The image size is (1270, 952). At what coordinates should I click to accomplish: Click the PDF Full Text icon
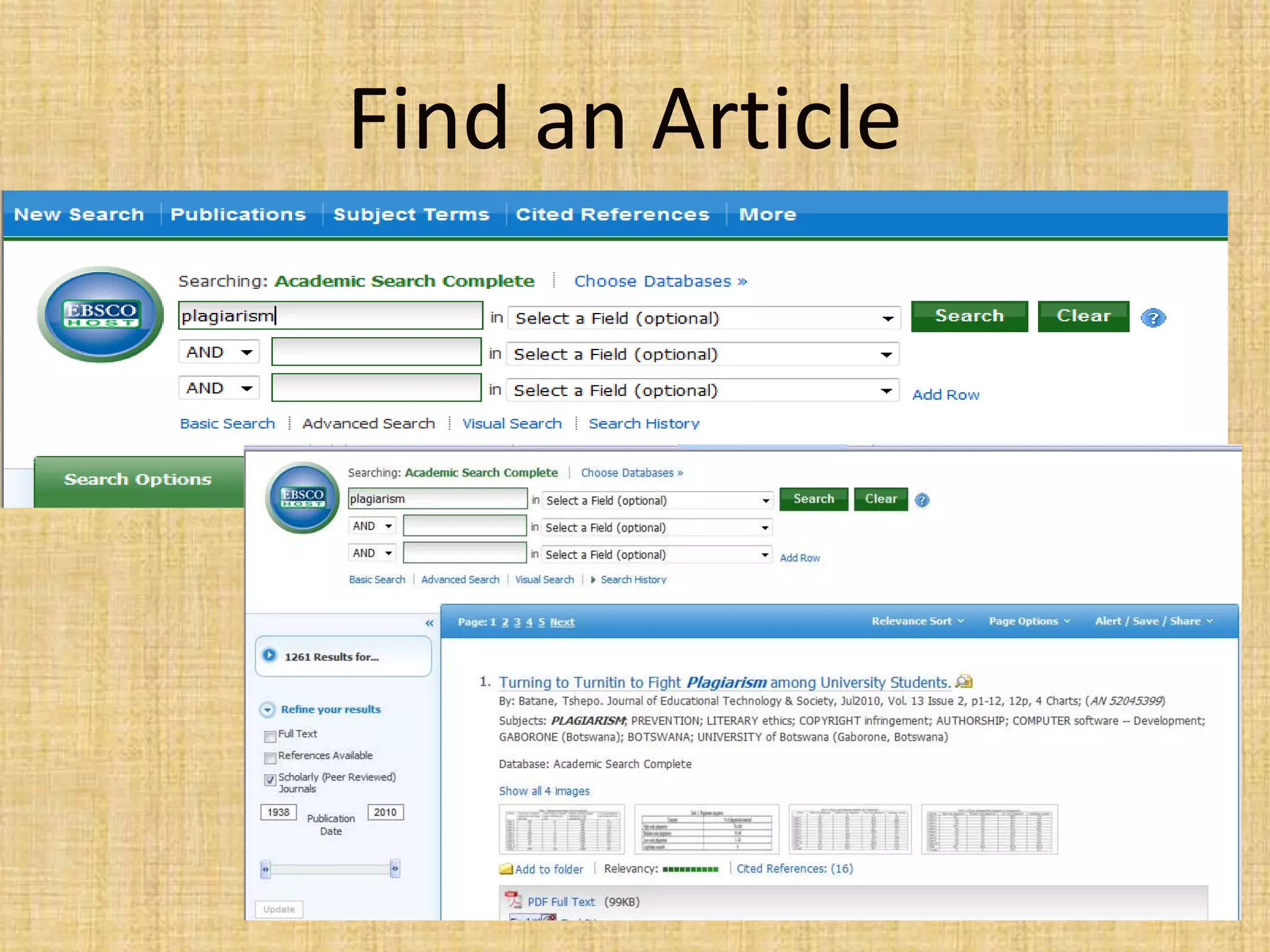click(x=512, y=900)
